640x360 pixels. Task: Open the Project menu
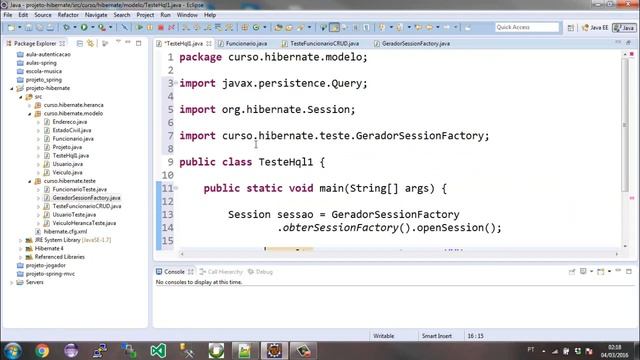145,15
